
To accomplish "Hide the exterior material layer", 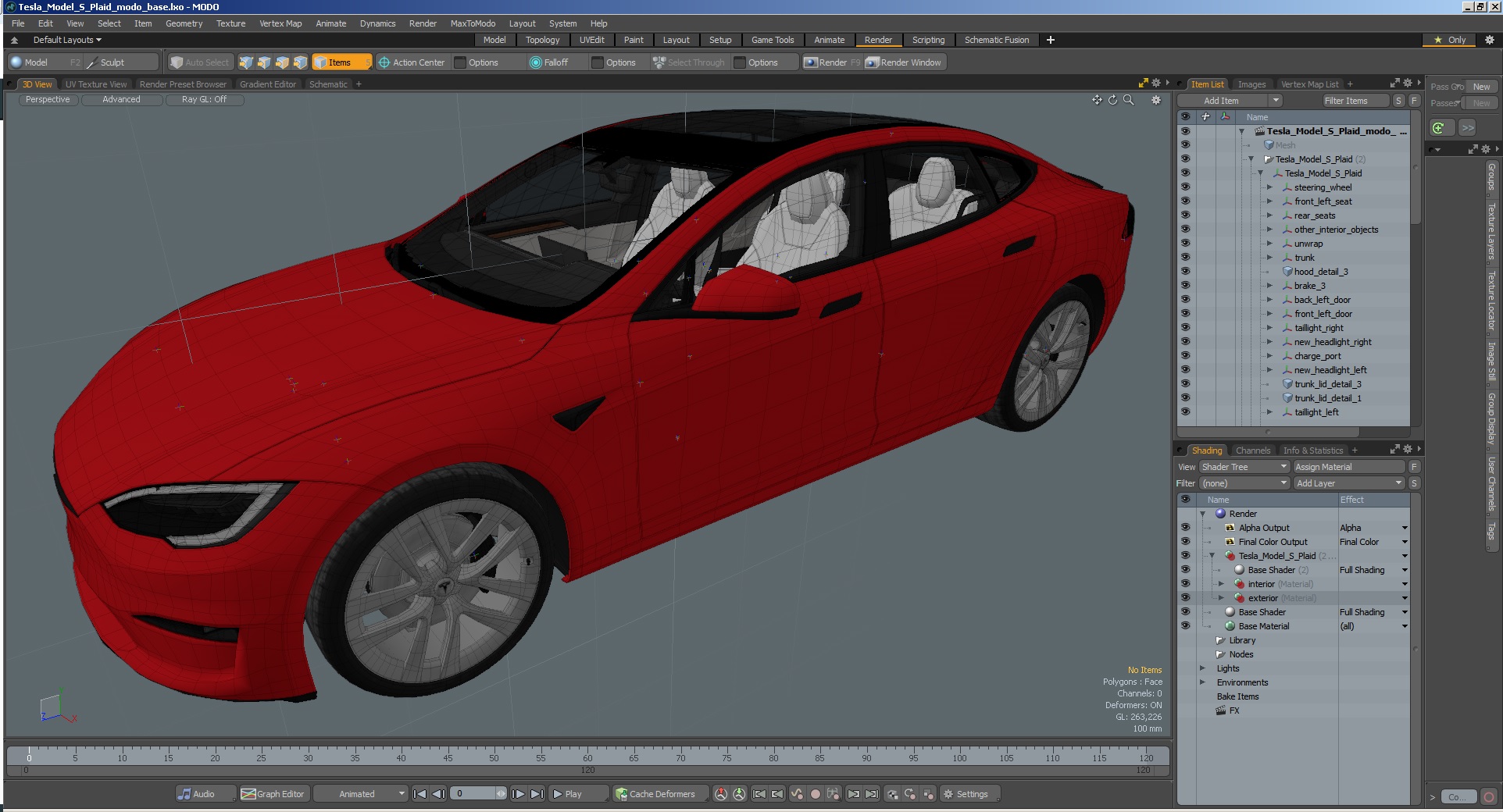I will pos(1185,598).
